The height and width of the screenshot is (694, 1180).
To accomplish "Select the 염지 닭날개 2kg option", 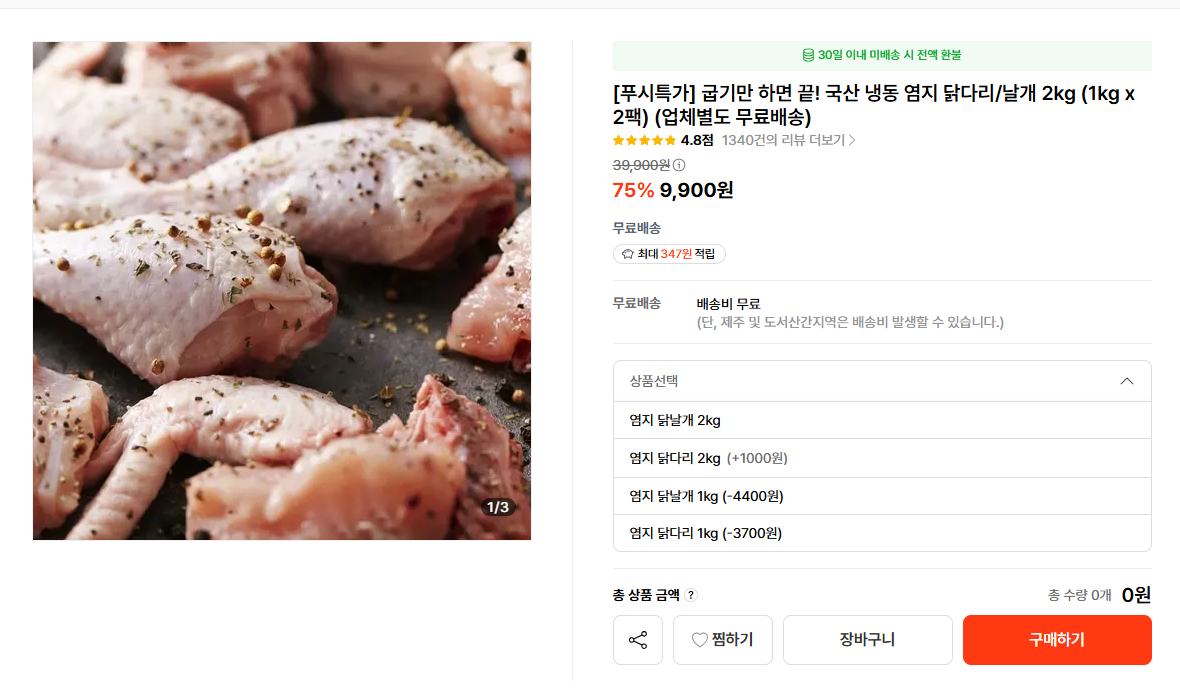I will tap(675, 420).
